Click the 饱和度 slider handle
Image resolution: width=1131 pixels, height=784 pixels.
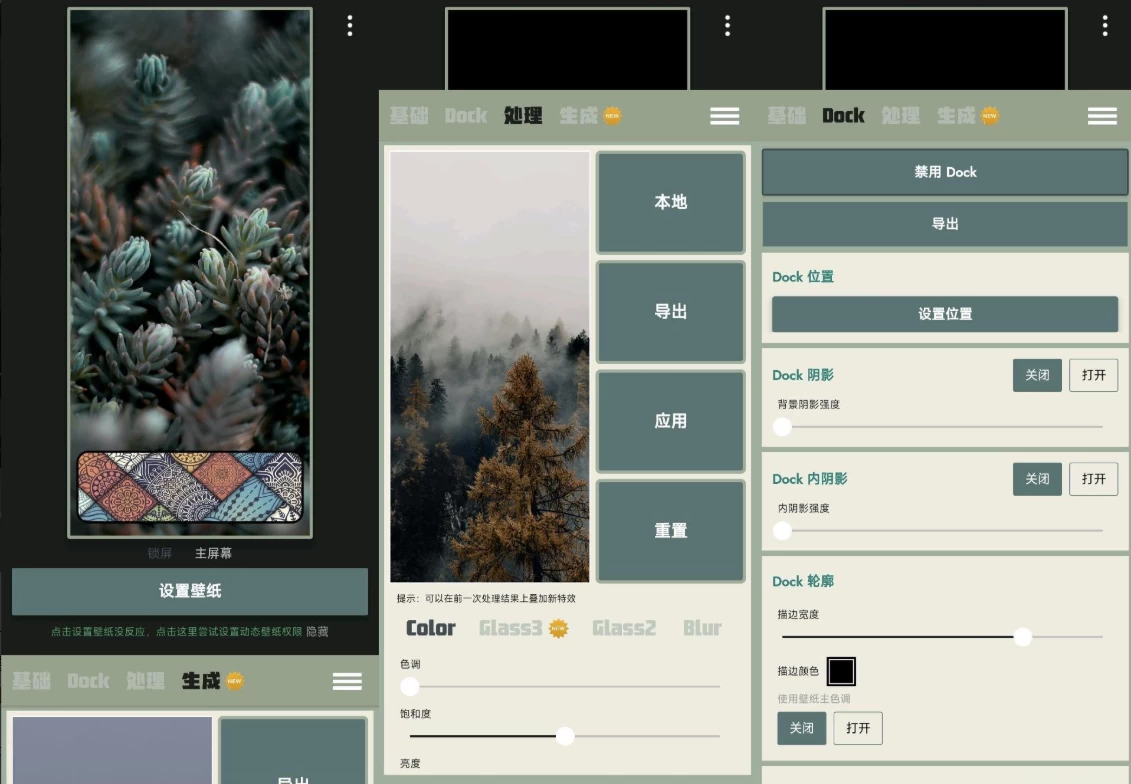(x=565, y=736)
